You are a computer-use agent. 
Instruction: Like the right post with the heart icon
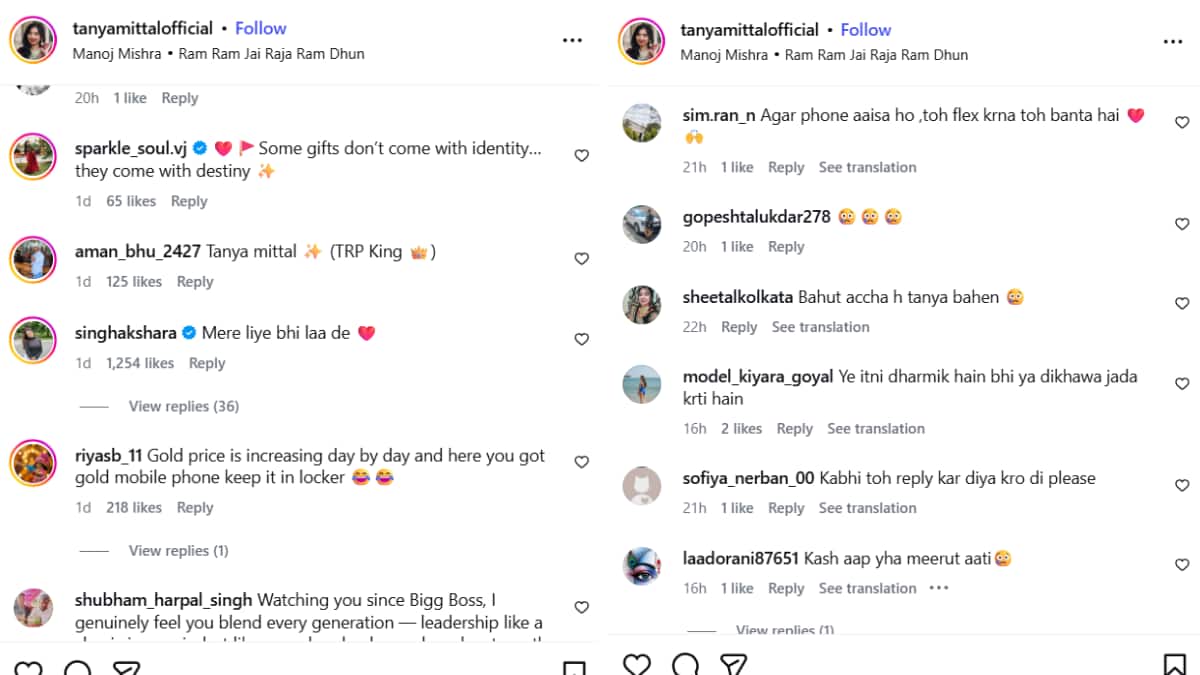(636, 665)
